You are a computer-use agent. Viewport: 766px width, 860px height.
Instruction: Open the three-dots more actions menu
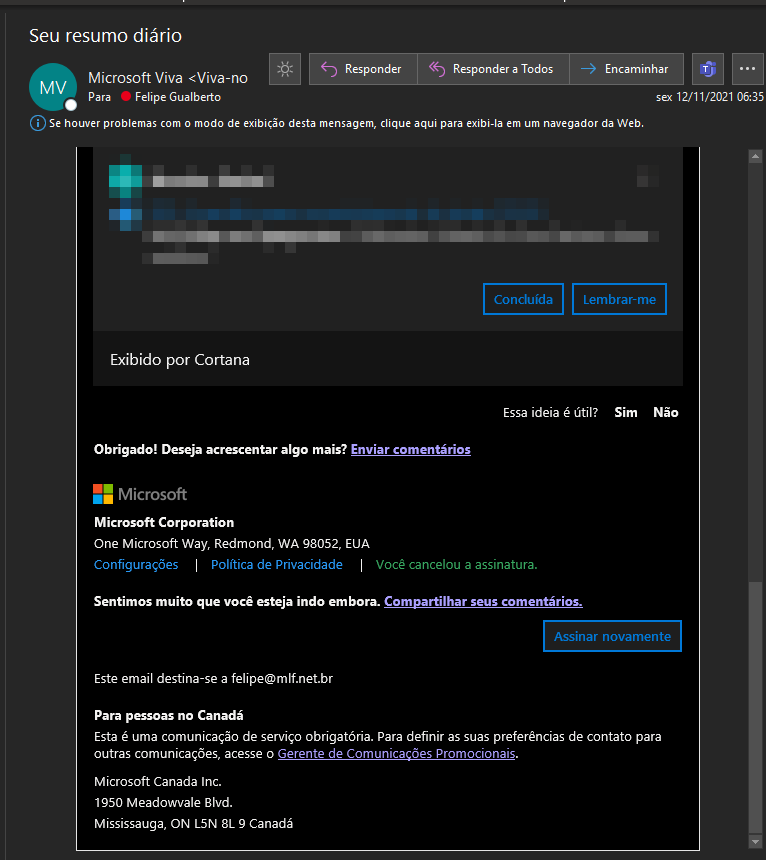[747, 69]
